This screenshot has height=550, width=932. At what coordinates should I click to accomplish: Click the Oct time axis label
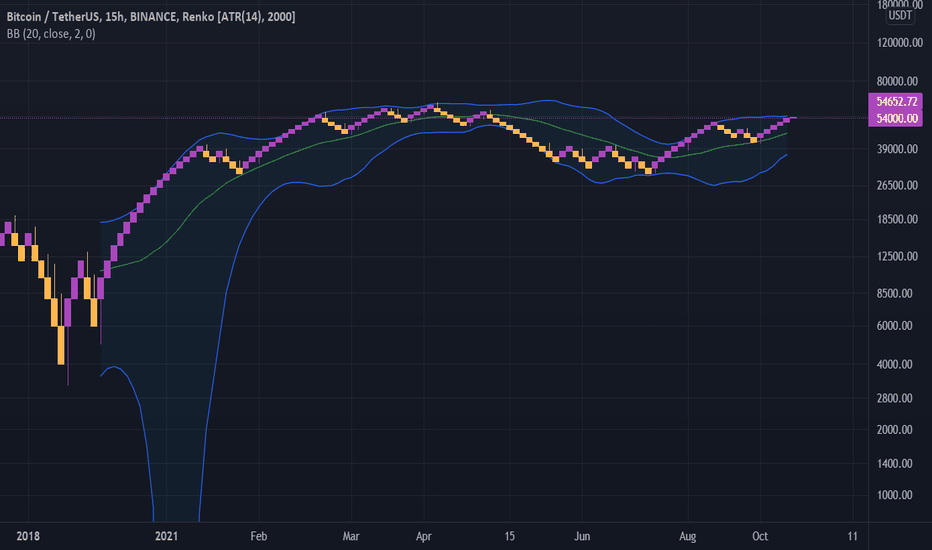(x=760, y=536)
